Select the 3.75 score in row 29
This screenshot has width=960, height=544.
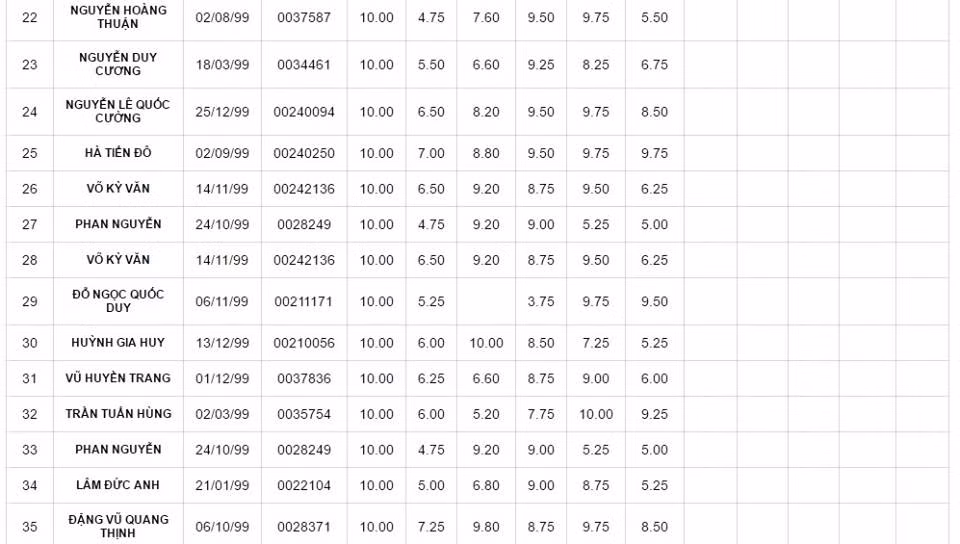tap(541, 301)
